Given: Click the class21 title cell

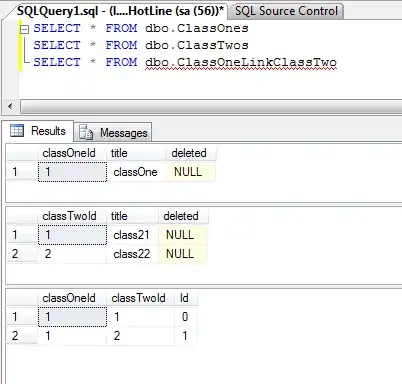Looking at the screenshot, I should pos(132,235).
